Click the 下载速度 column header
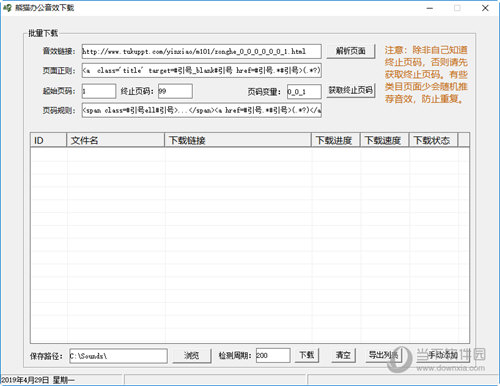Image resolution: width=500 pixels, height=386 pixels. [x=385, y=140]
